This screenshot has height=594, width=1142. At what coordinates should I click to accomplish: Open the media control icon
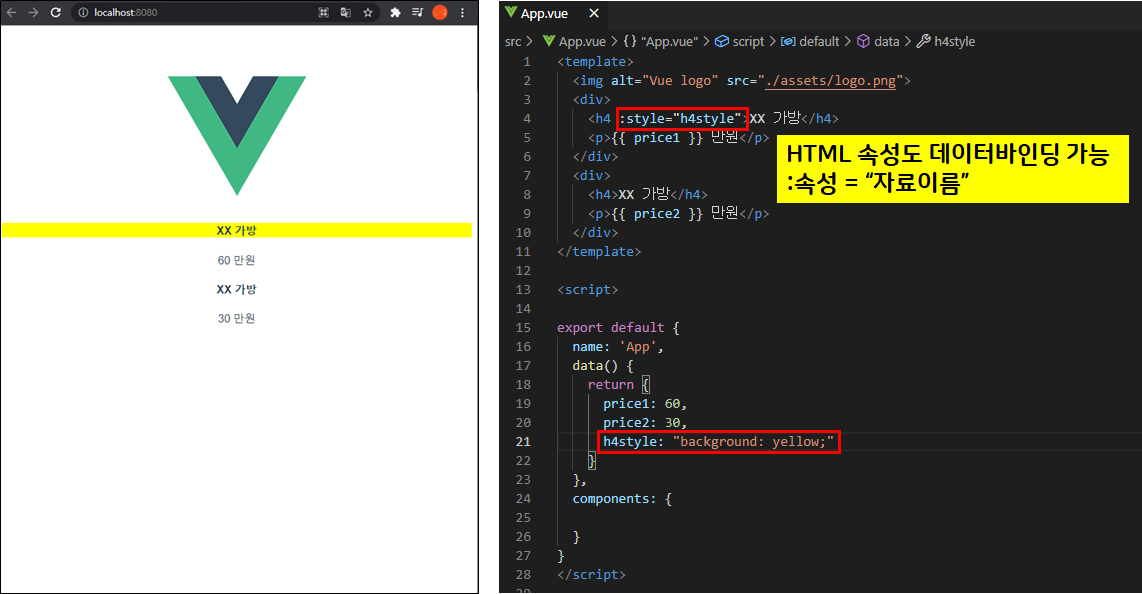pyautogui.click(x=417, y=12)
